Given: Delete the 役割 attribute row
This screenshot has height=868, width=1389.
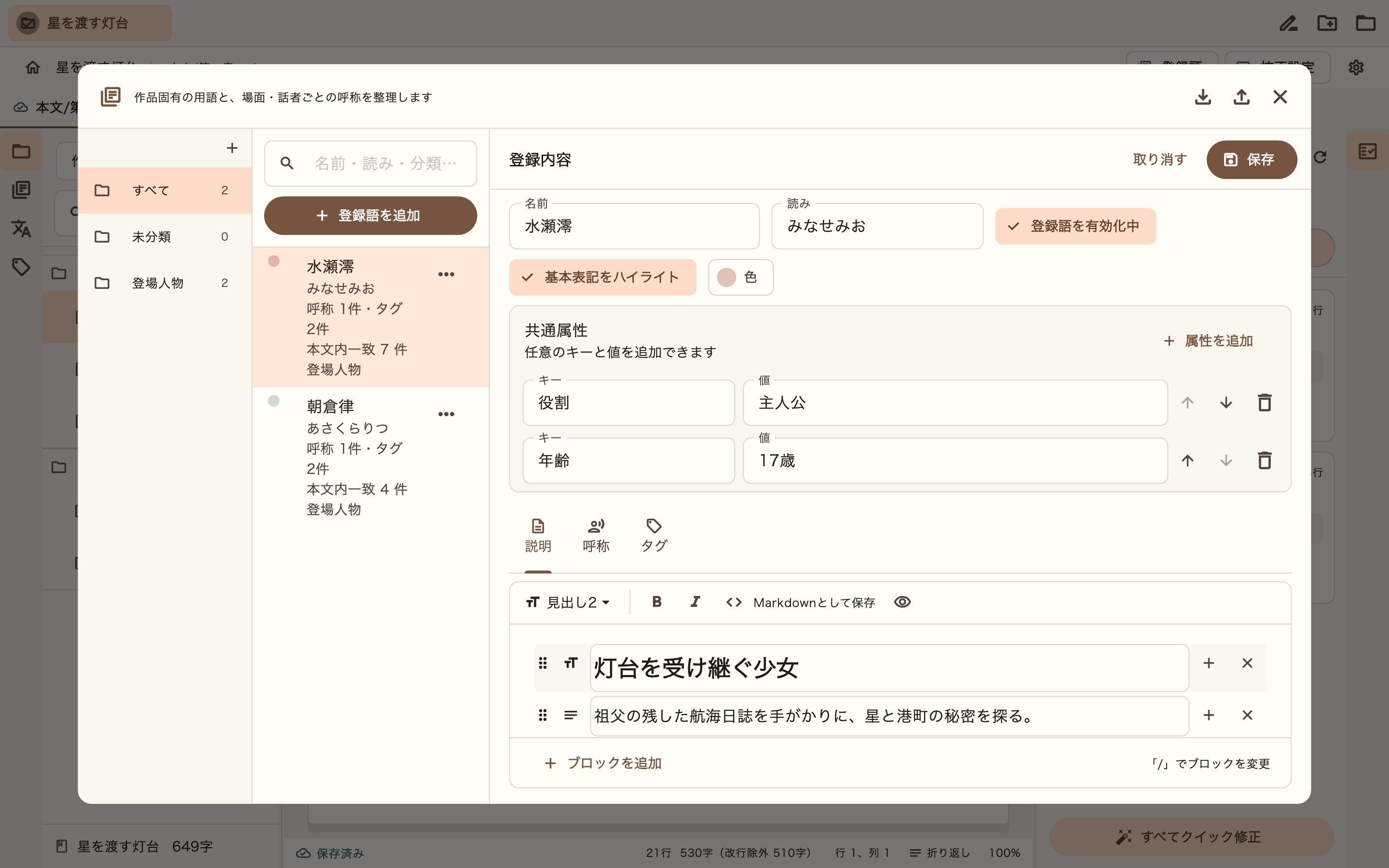Looking at the screenshot, I should coord(1265,403).
